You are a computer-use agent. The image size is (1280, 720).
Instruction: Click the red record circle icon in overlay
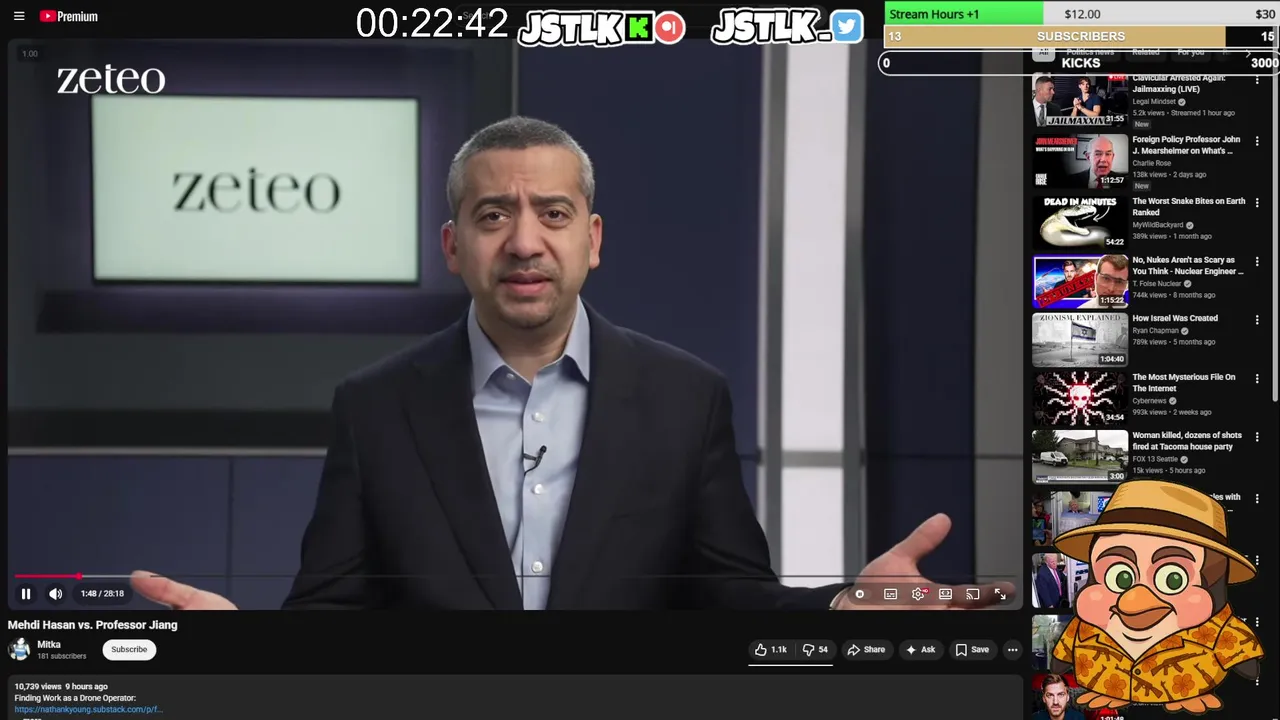[670, 27]
